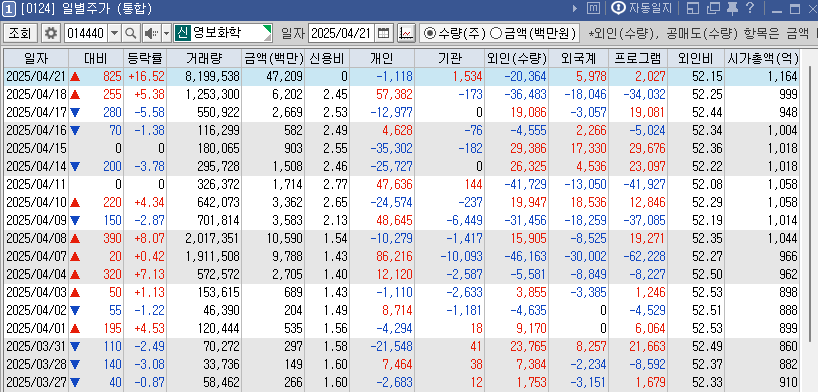Click the stock name field 영보화학
The image size is (818, 392).
(231, 33)
